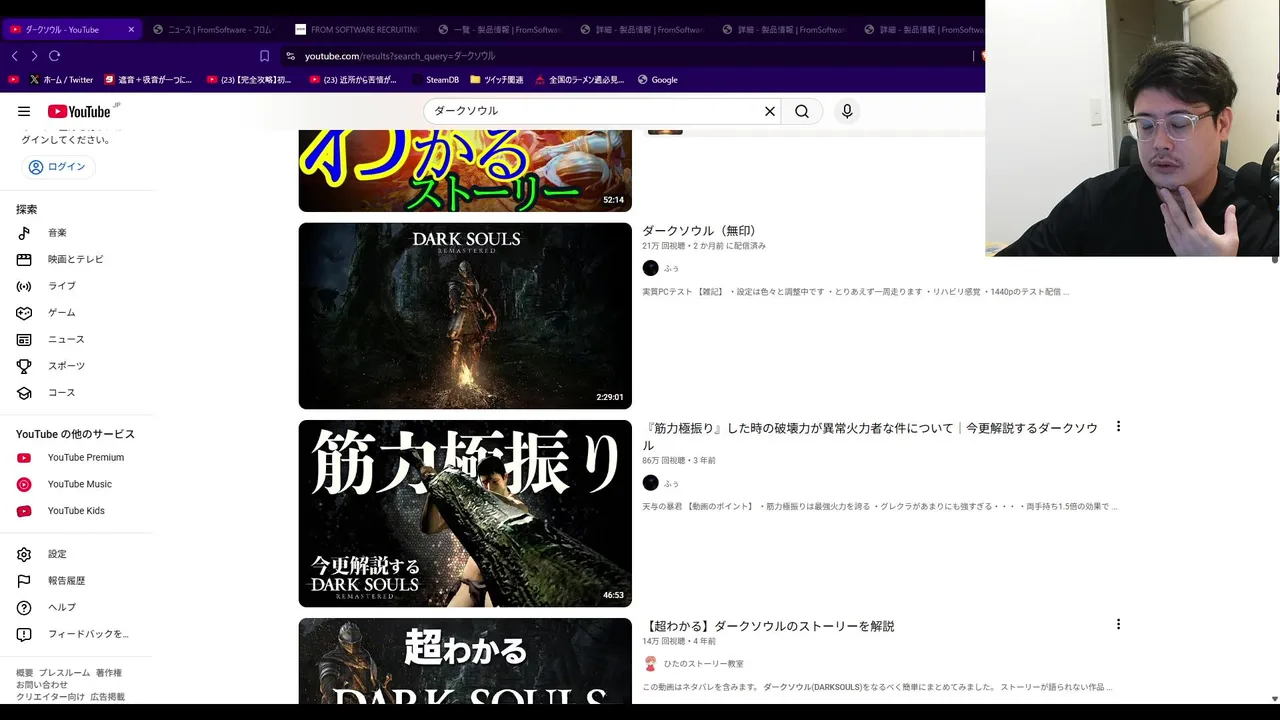Open the DARK SOULS Remastered bonfire thumbnail
The width and height of the screenshot is (1280, 720).
point(465,316)
